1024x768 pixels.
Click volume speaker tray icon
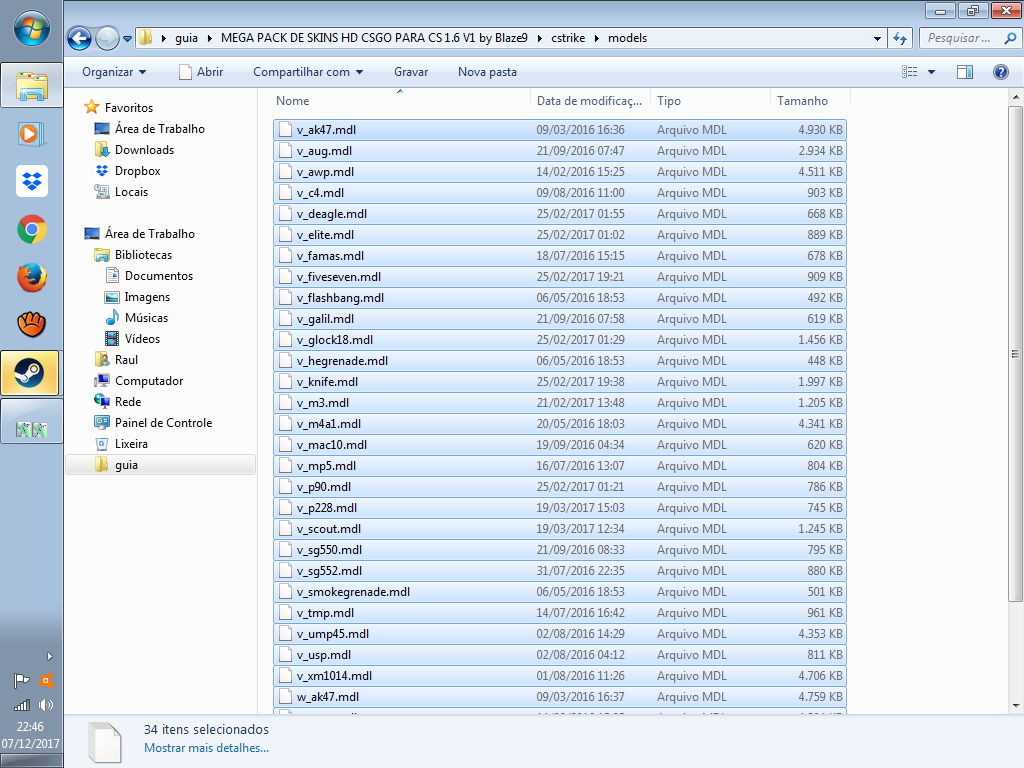tap(46, 705)
